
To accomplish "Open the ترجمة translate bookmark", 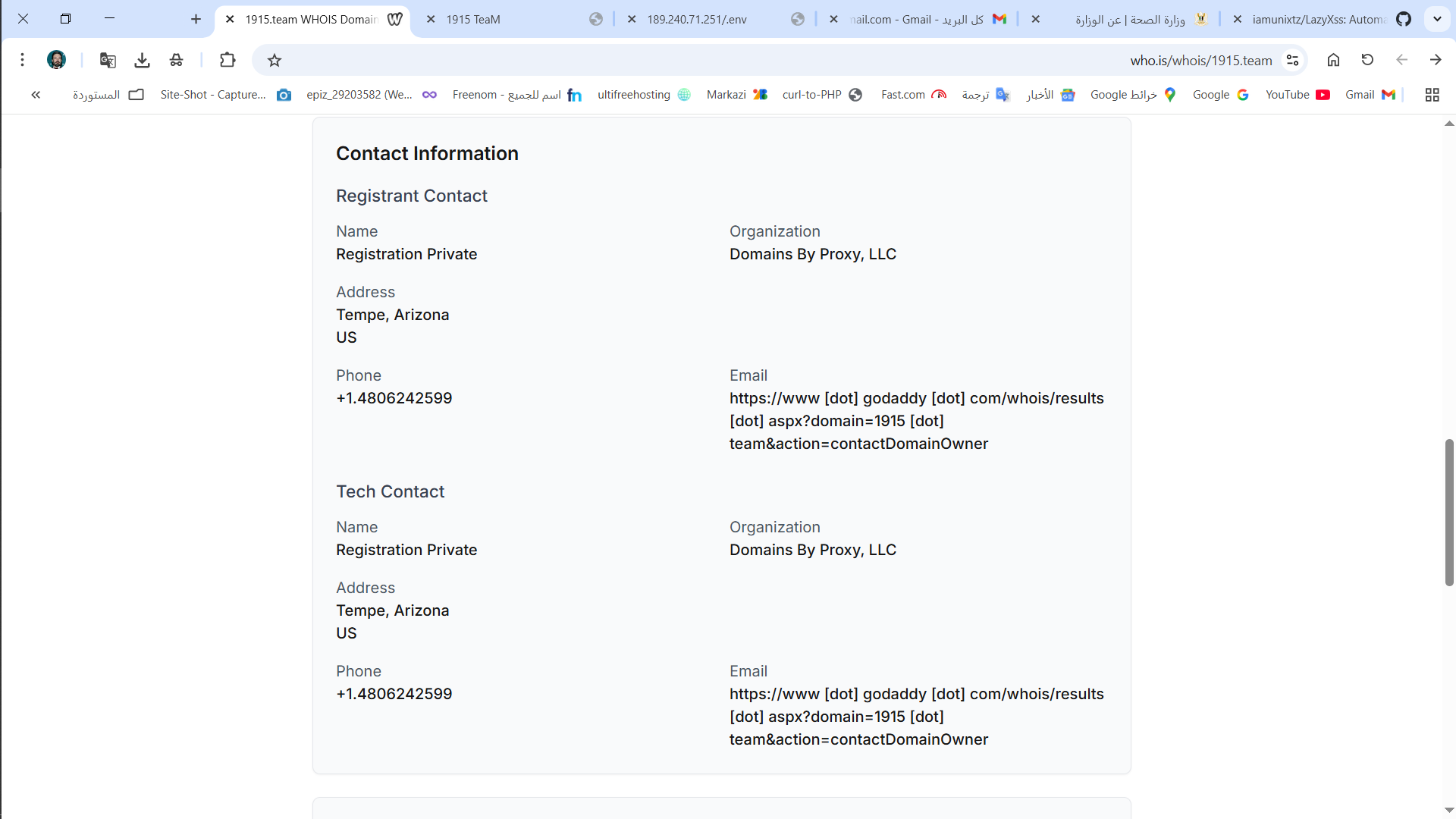I will click(x=986, y=95).
